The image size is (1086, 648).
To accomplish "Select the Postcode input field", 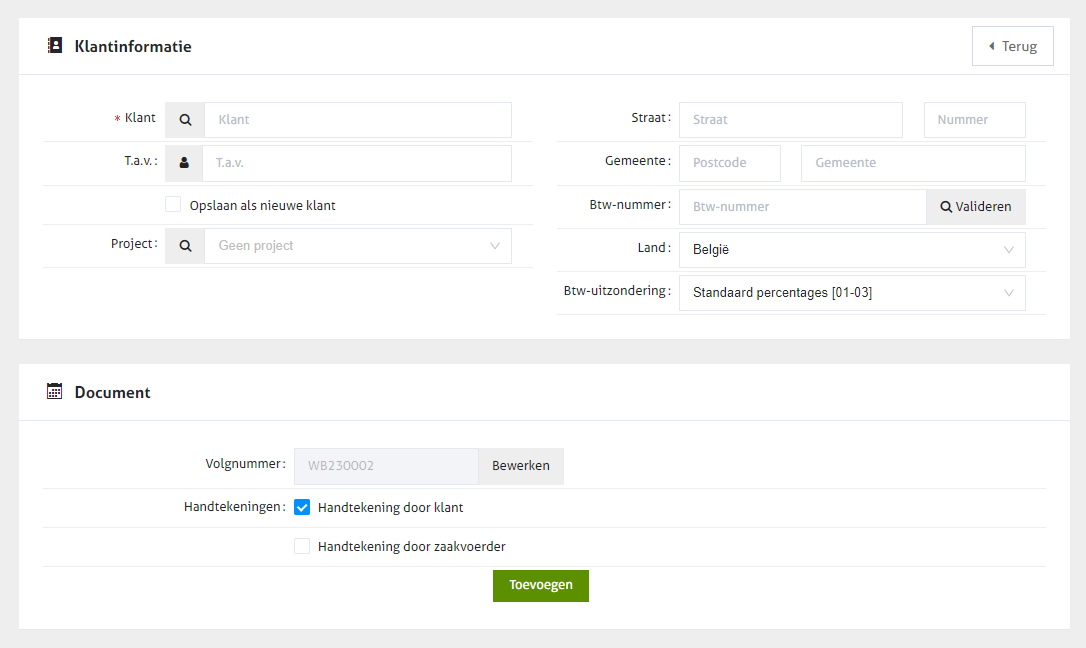I will click(x=729, y=163).
